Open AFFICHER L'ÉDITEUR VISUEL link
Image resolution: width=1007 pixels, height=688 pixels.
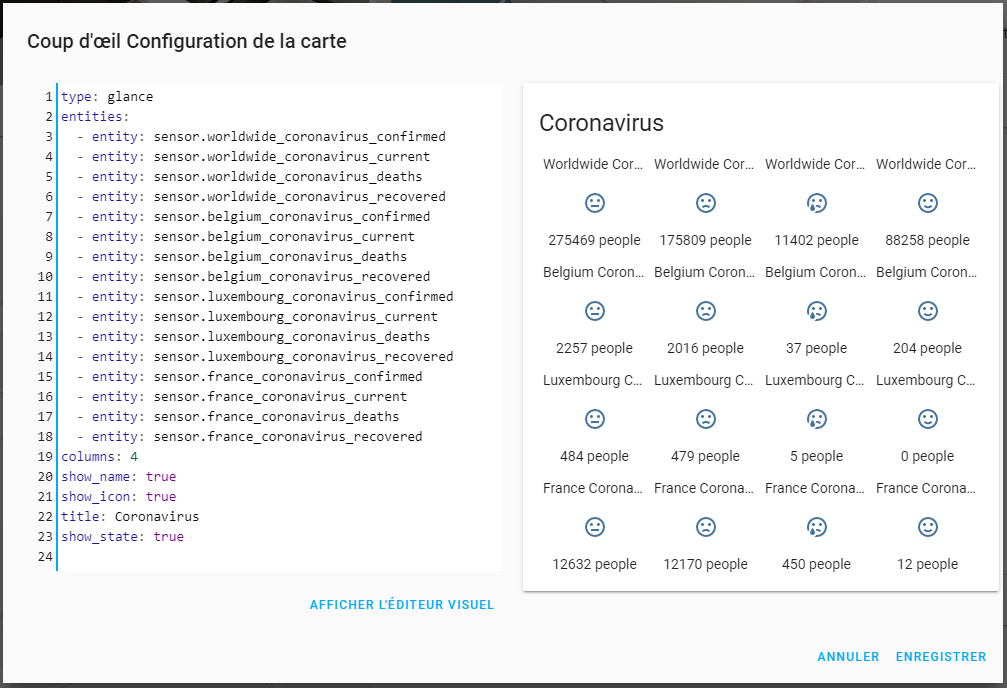pyautogui.click(x=402, y=605)
